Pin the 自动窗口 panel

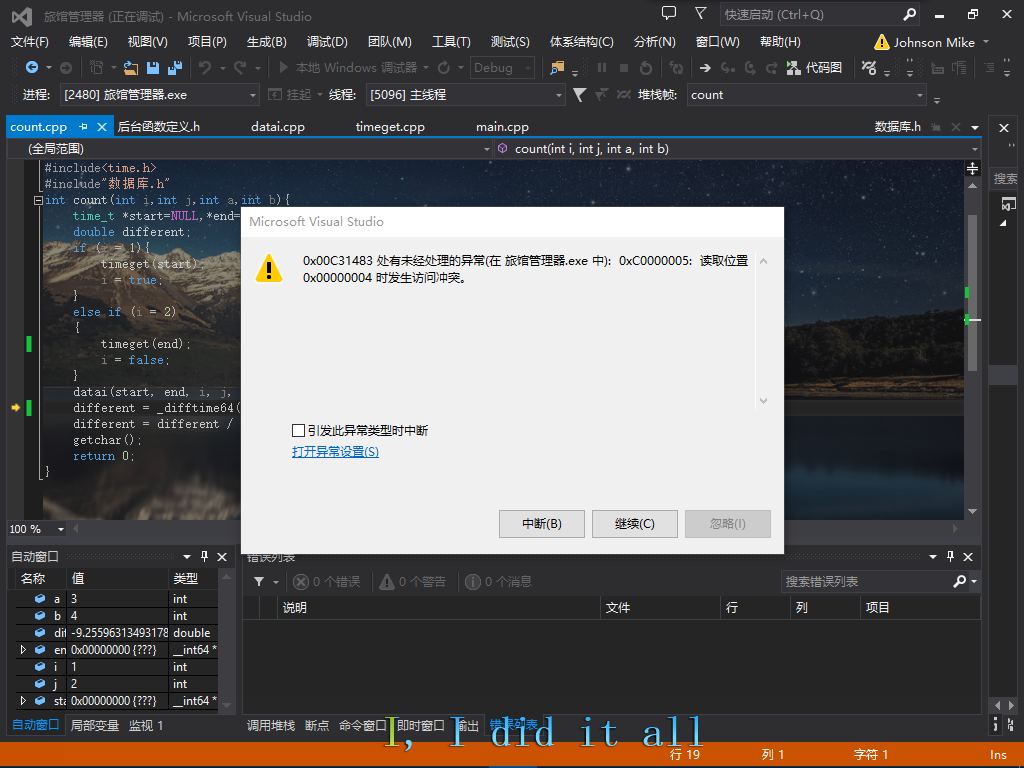pyautogui.click(x=204, y=556)
